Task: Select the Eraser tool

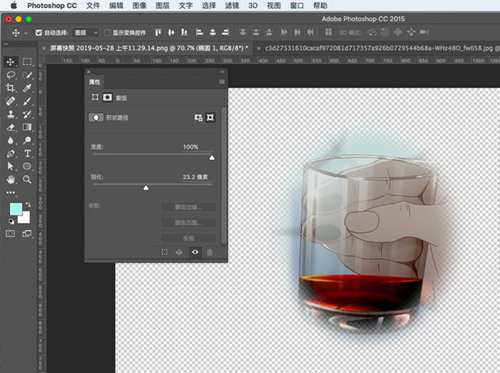Action: point(11,127)
